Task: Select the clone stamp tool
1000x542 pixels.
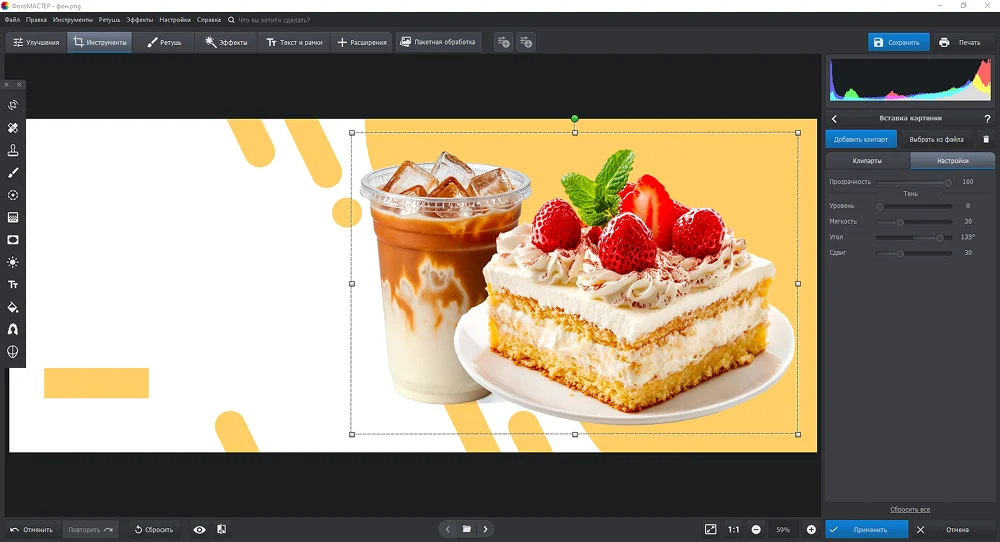Action: (x=13, y=150)
